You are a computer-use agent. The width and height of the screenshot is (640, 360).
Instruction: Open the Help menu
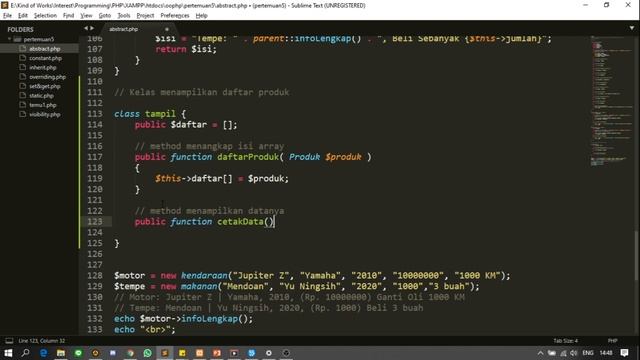coord(201,16)
